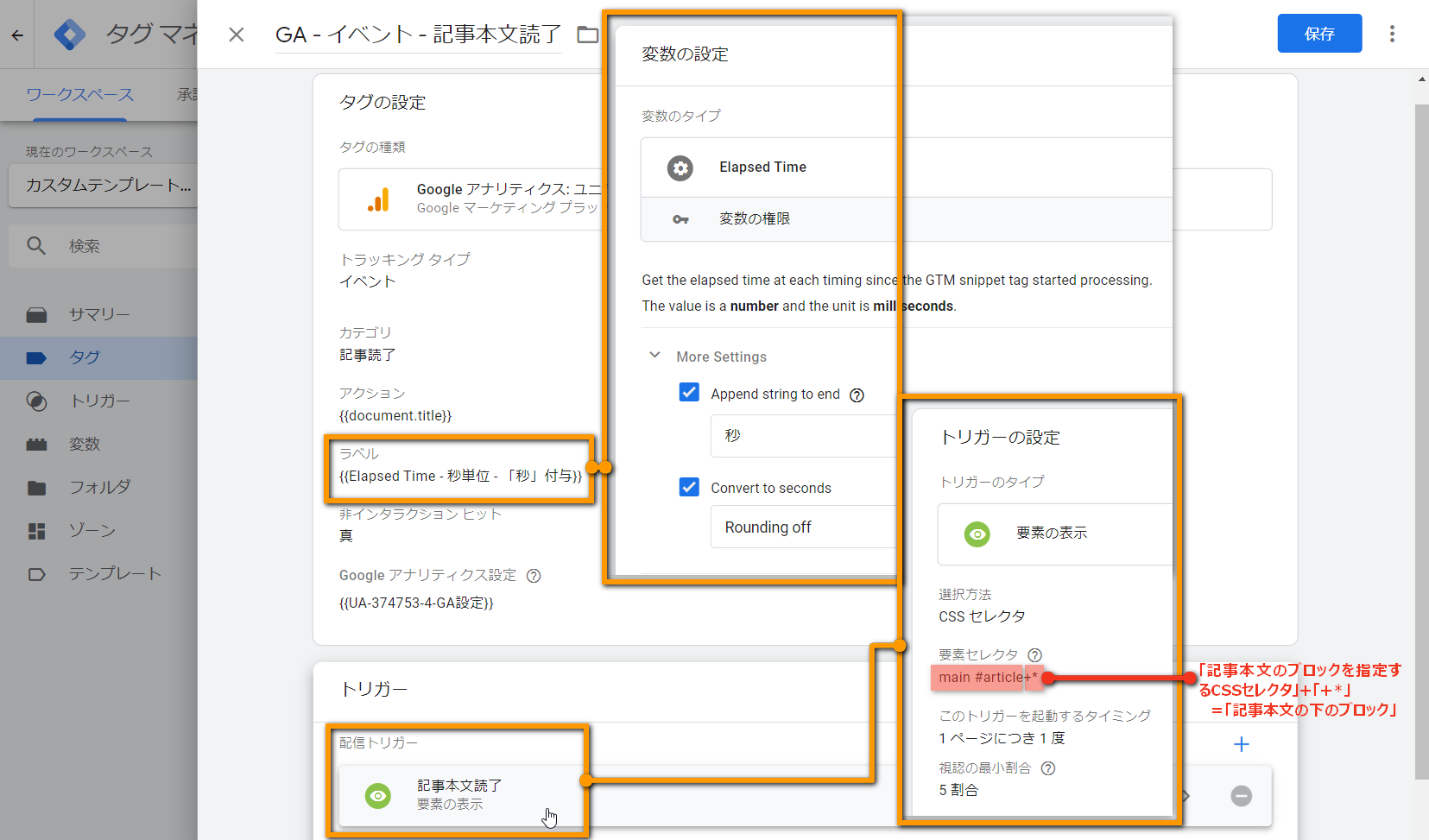Select the Elapsed Time variable type row

[907, 167]
